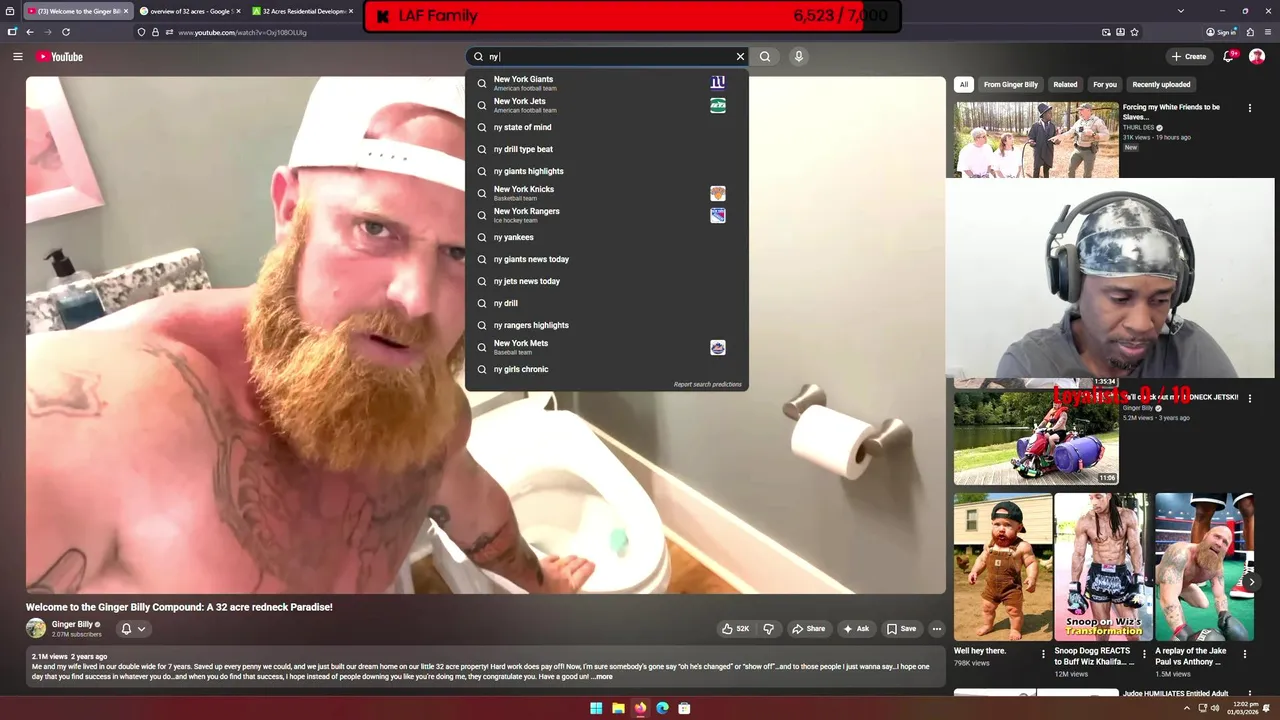Open Windows Start menu
This screenshot has width=1280, height=720.
pos(596,708)
